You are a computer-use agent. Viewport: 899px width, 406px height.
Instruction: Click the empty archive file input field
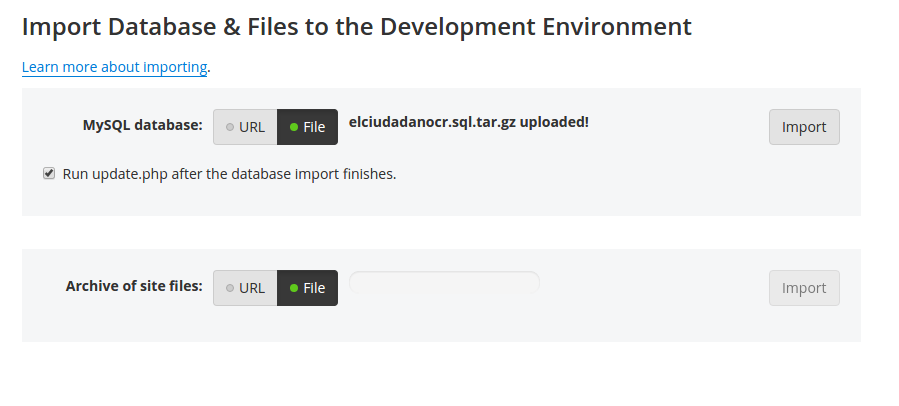pyautogui.click(x=444, y=285)
